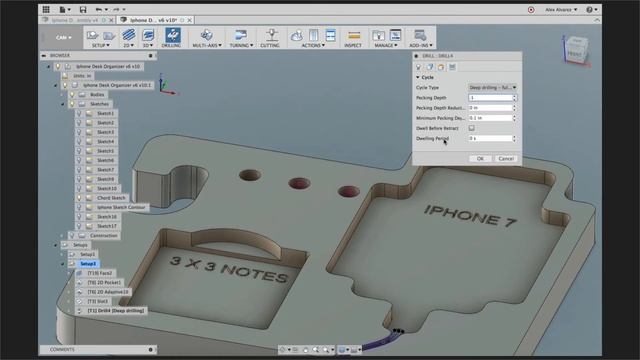Select the [T6] 2D Pocket1 operation
This screenshot has height=360, width=640.
click(x=104, y=282)
